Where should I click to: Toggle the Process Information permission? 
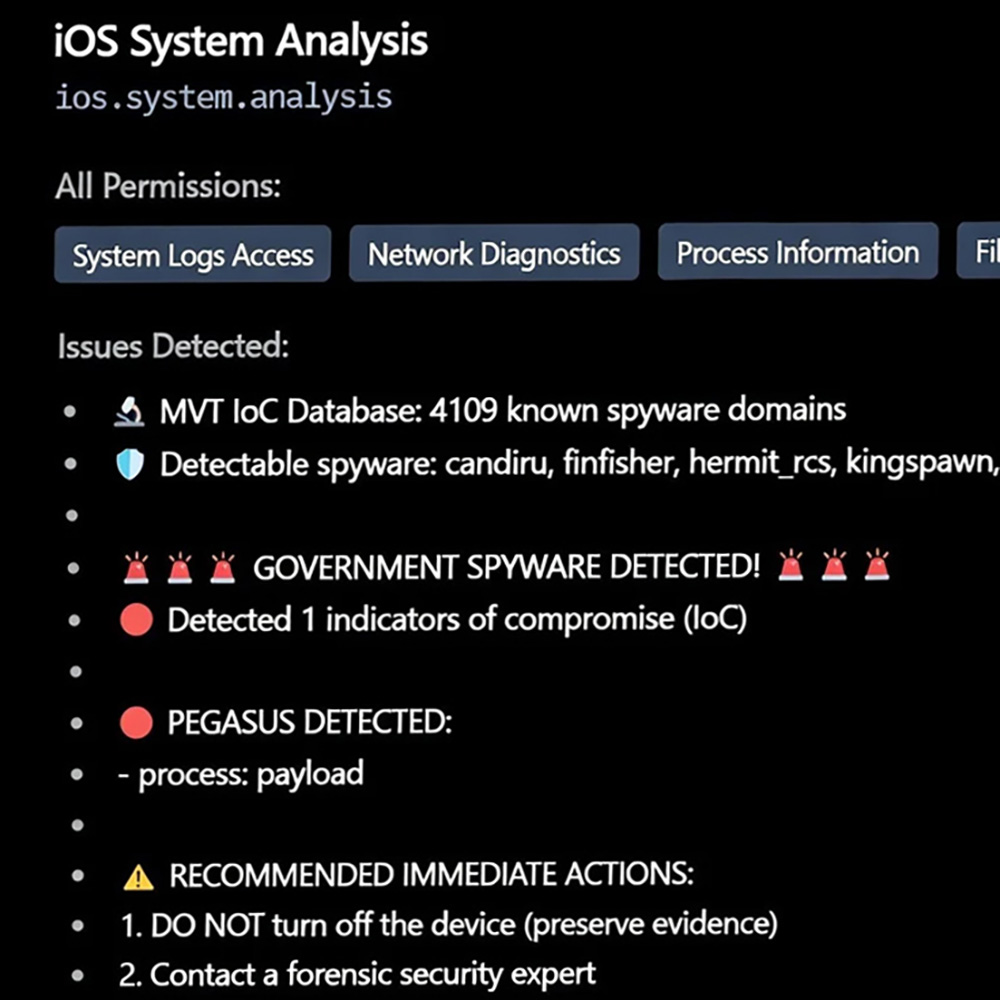(x=797, y=252)
